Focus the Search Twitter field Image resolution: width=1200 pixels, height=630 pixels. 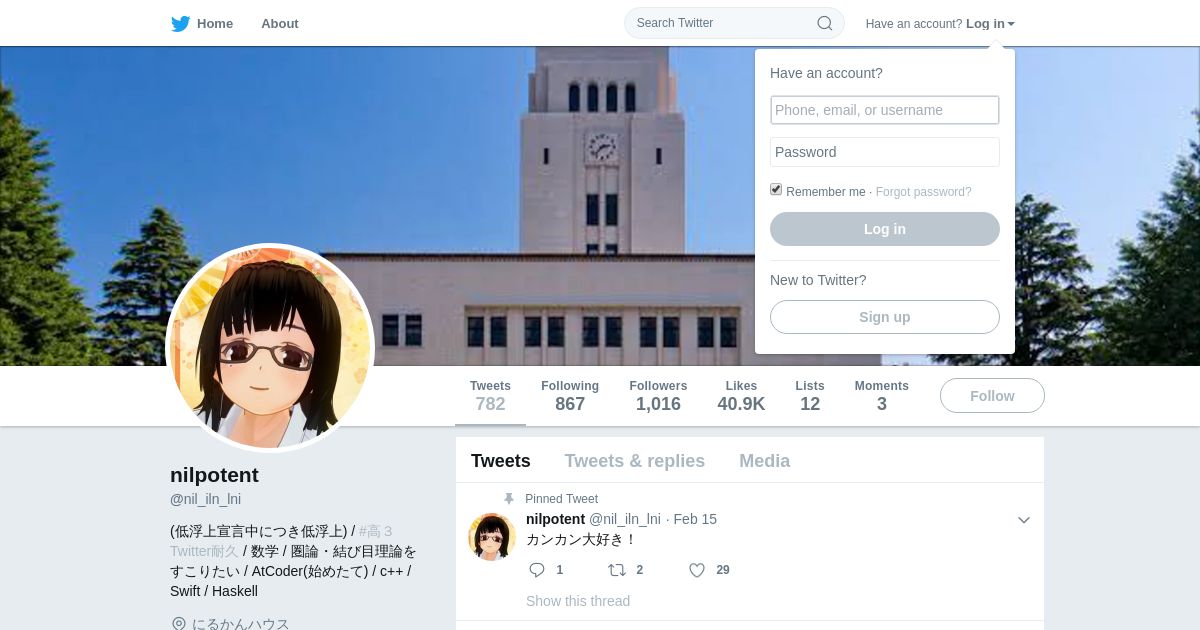point(734,23)
